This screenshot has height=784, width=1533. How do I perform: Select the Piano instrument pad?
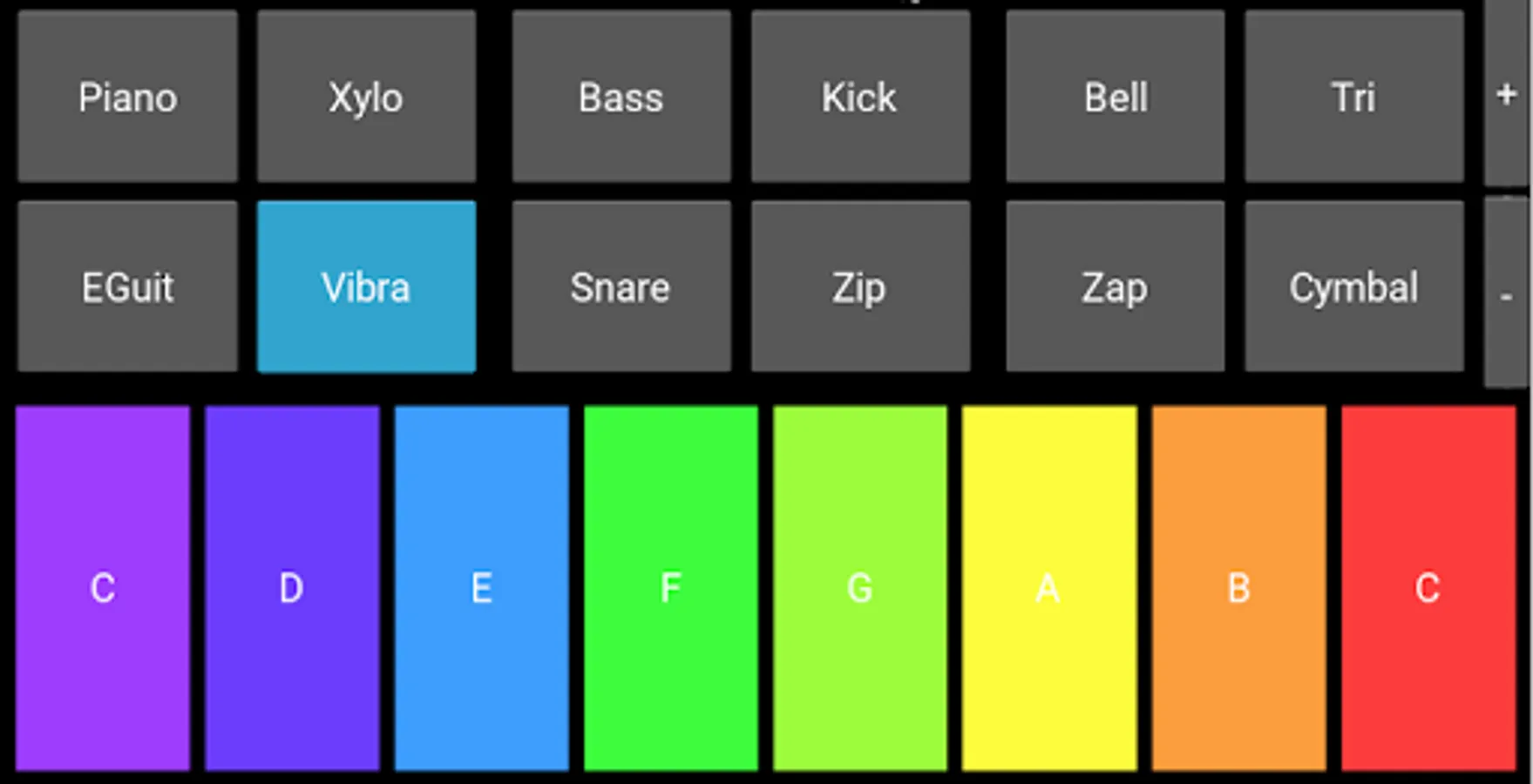tap(126, 98)
